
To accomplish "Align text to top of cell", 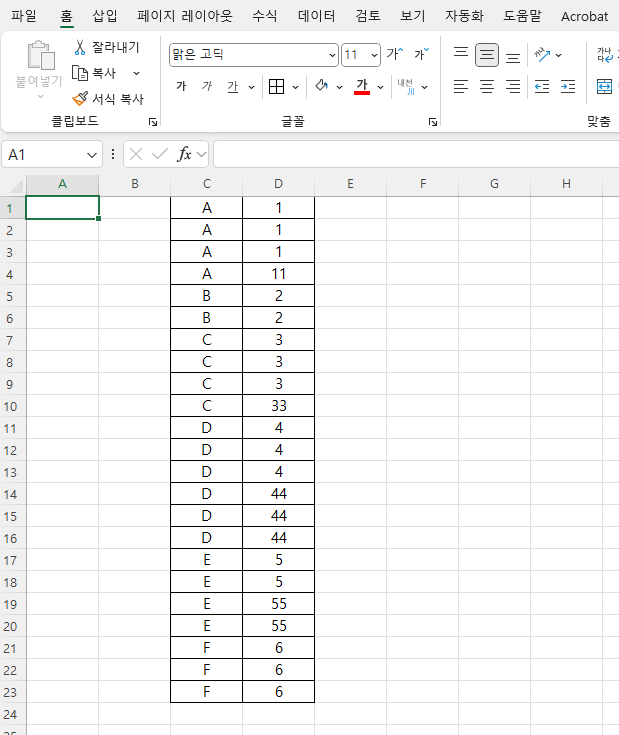I will [x=461, y=52].
